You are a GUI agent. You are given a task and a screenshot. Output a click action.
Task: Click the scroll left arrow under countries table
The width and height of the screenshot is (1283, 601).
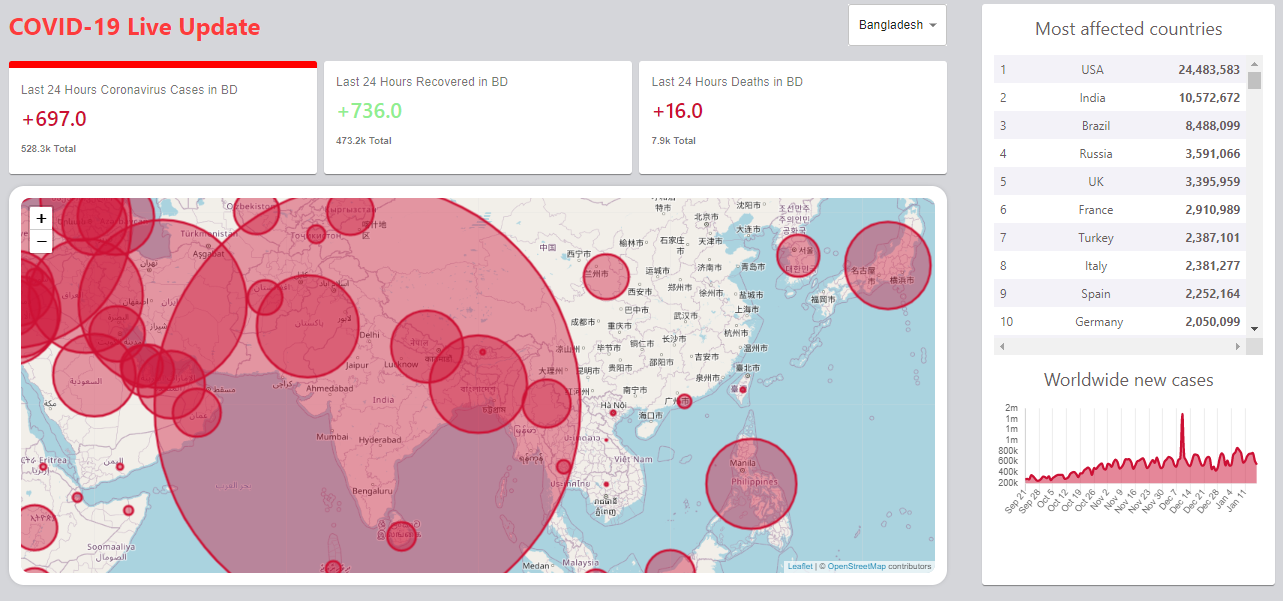click(1002, 346)
